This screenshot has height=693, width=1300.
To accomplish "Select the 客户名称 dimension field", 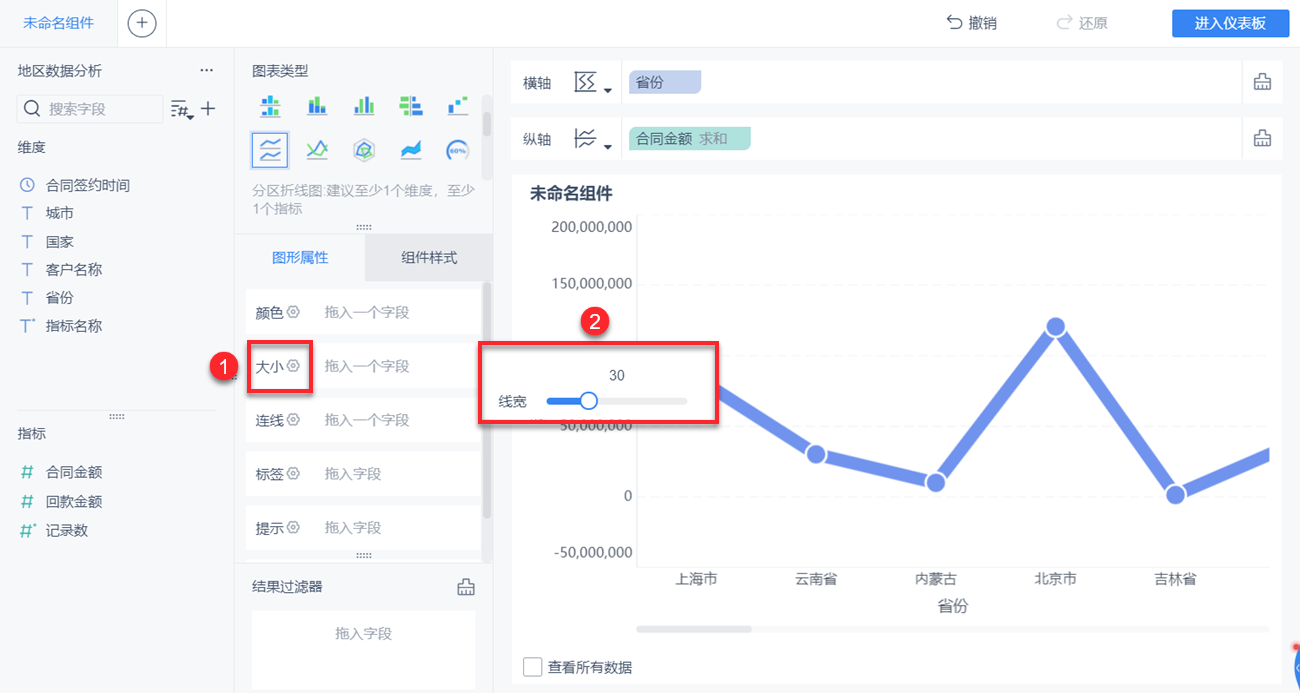I will pos(61,269).
